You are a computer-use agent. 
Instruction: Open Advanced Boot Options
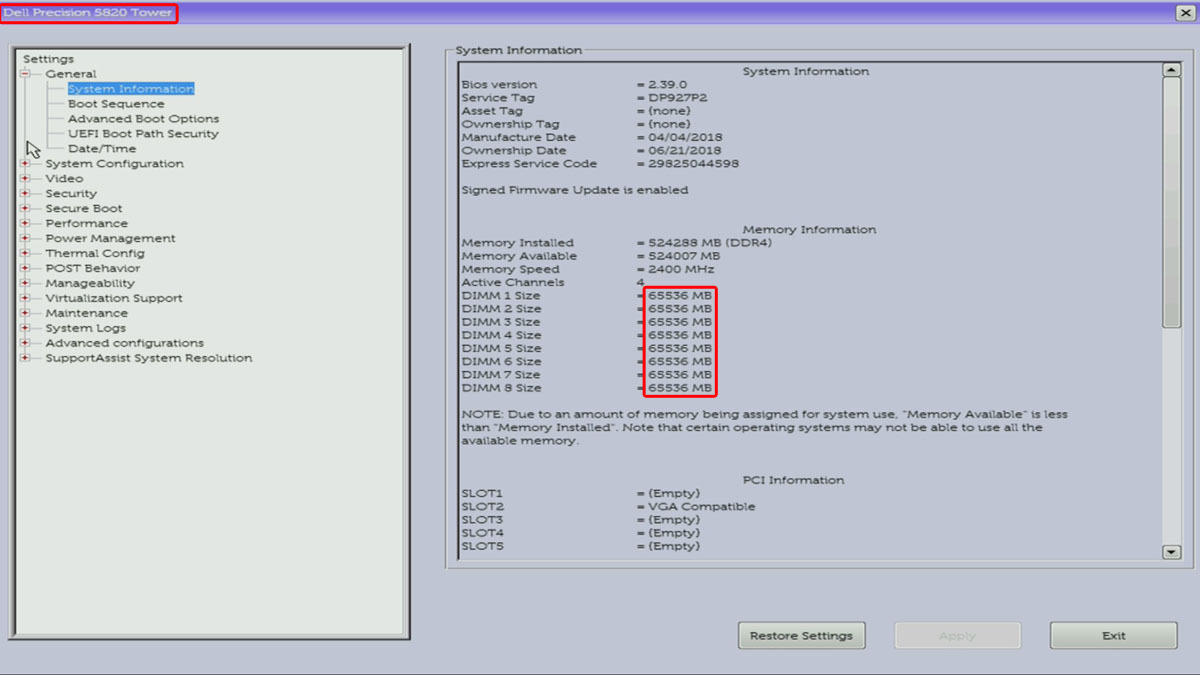[x=144, y=119]
